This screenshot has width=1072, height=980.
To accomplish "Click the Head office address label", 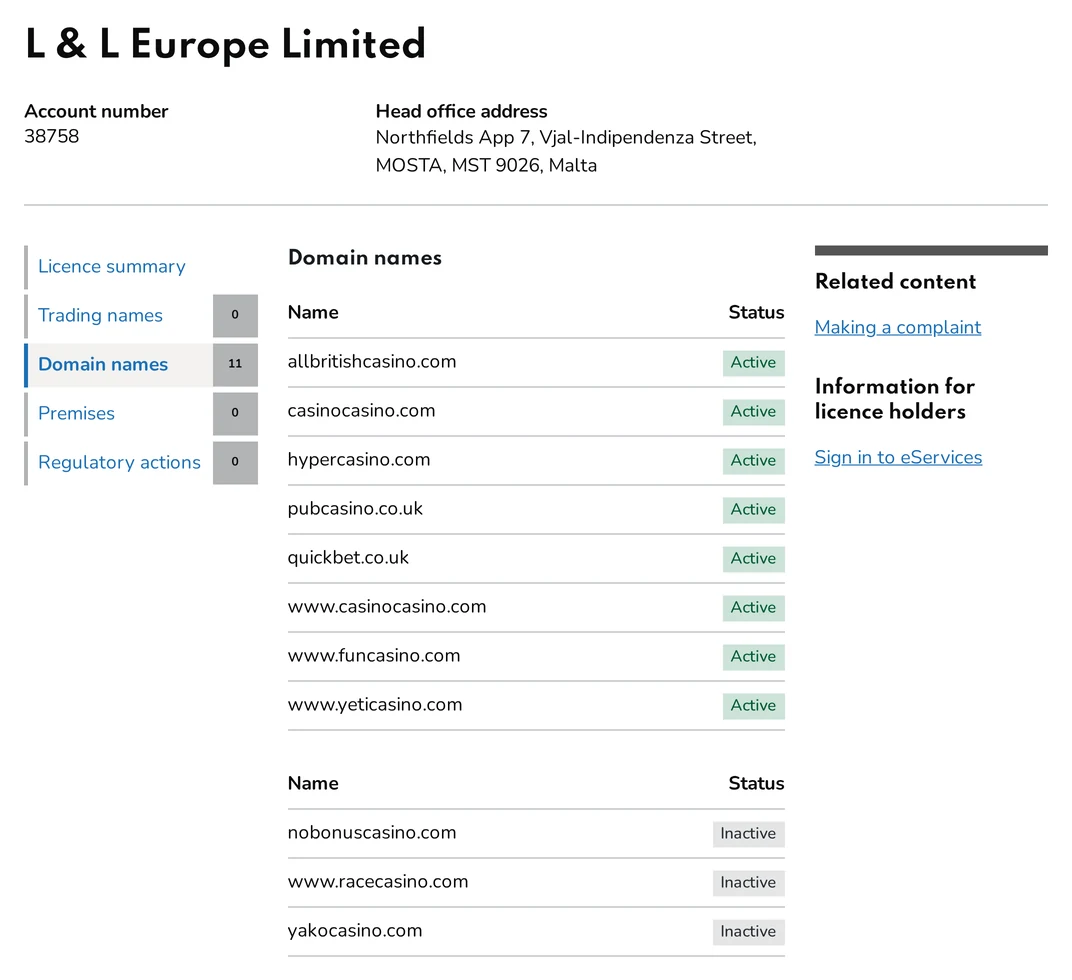I will click(461, 111).
